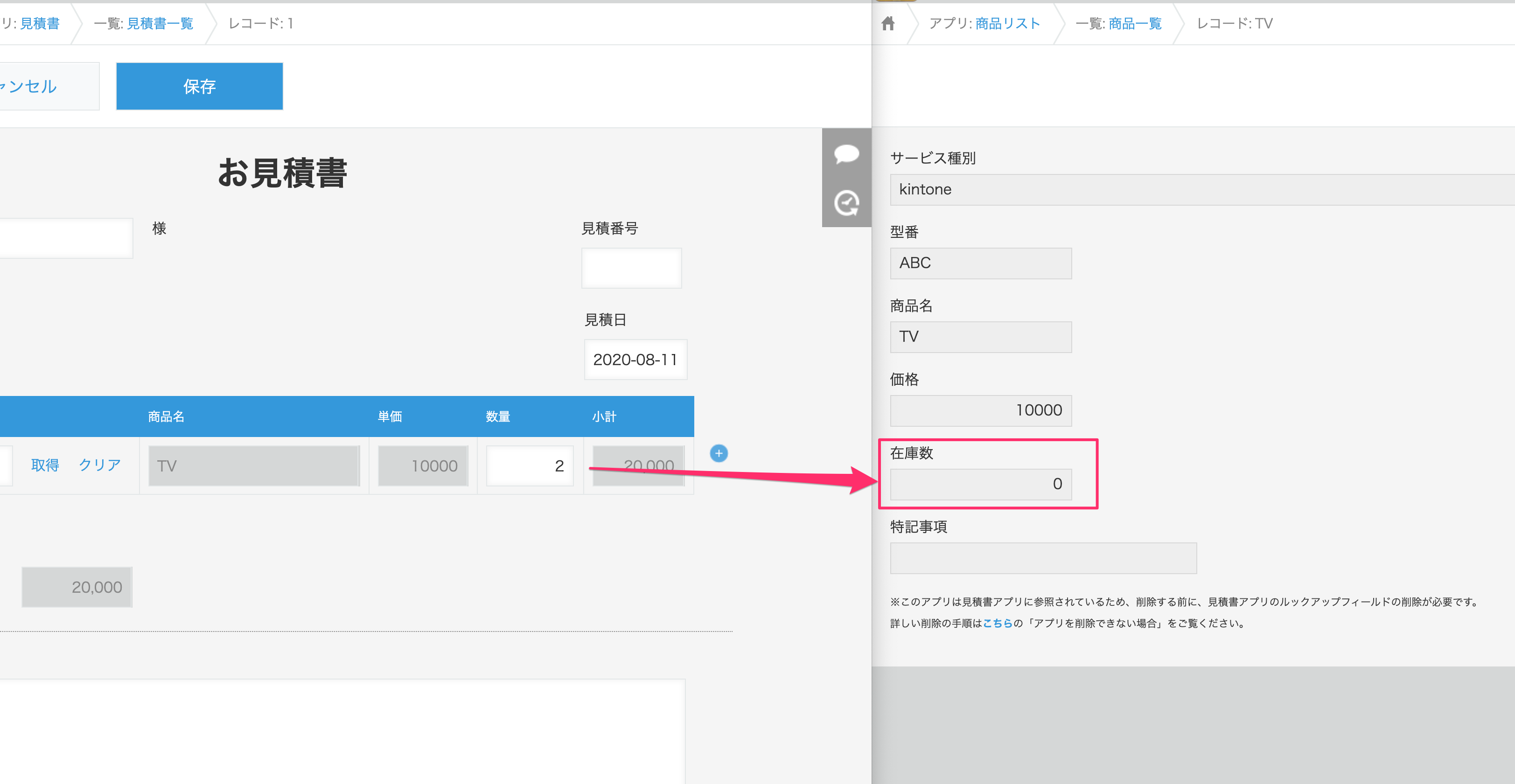
Task: Open the 商品一覧 view breadcrumb link
Action: (1134, 23)
